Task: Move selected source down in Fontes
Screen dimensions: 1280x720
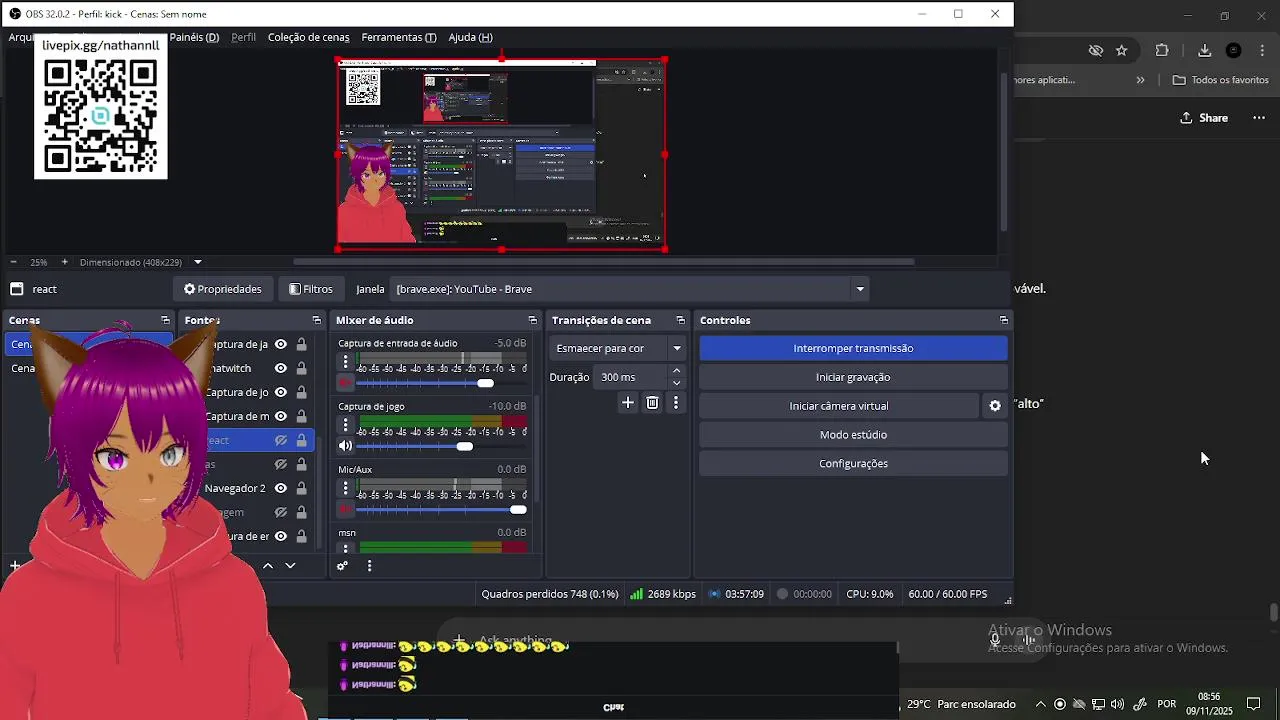Action: point(290,566)
